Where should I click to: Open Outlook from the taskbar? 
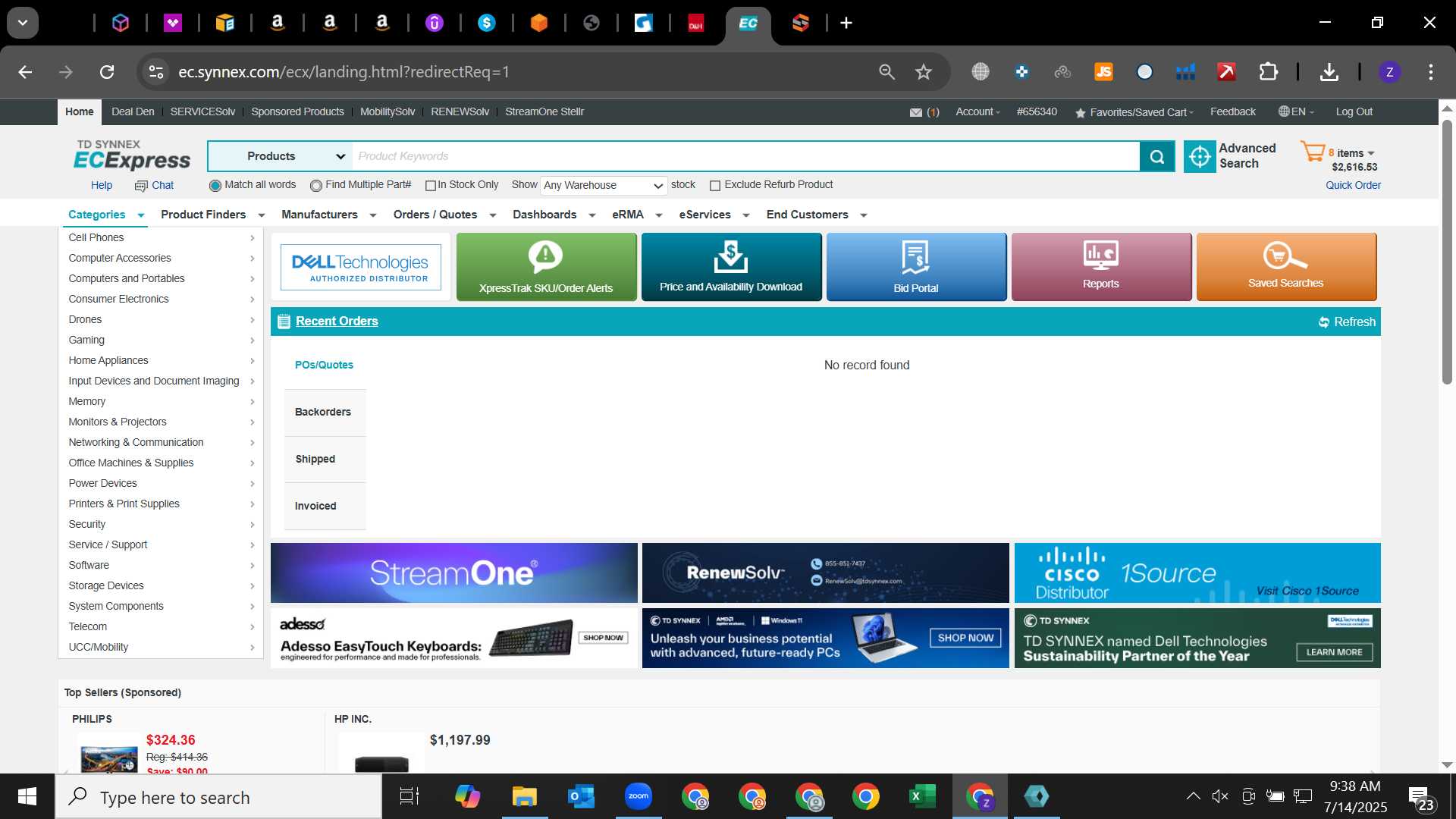[582, 796]
